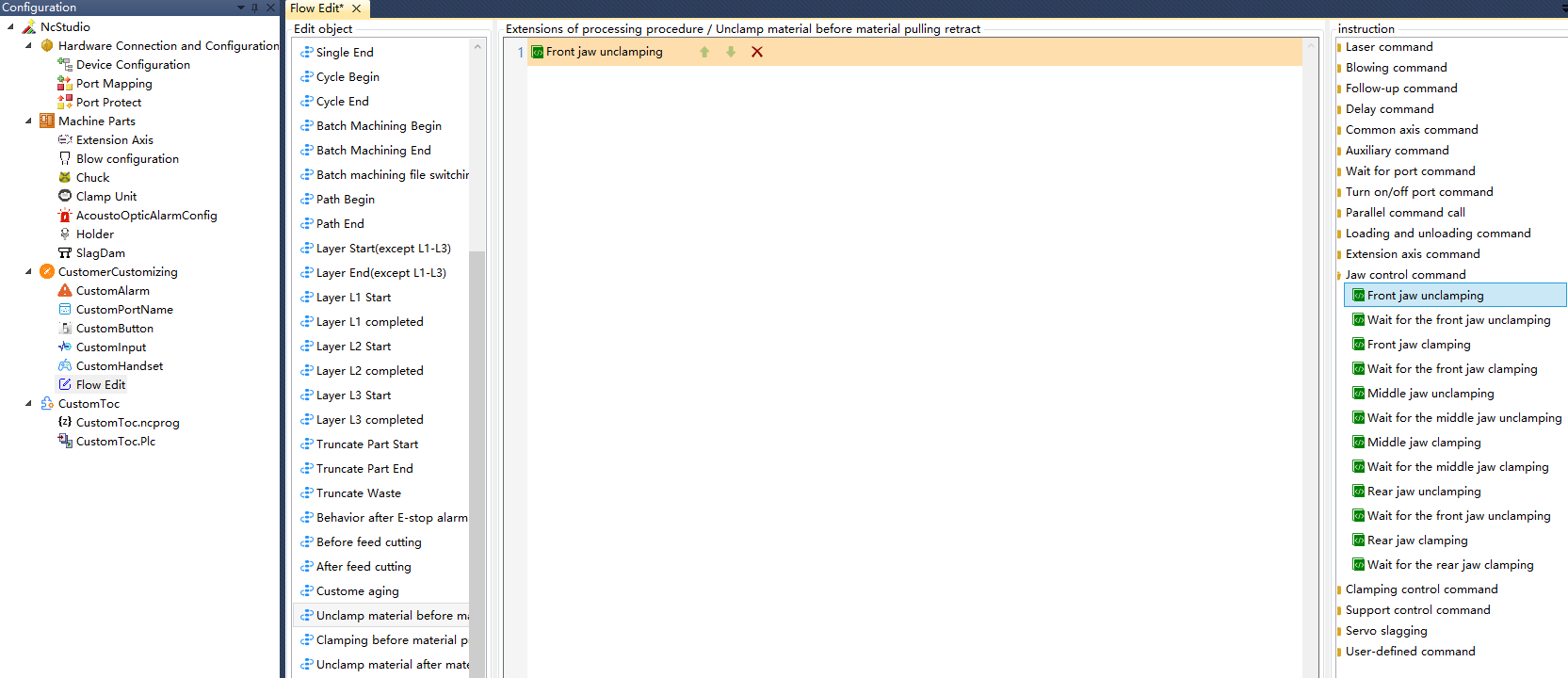
Task: Move Front jaw unclamping step down
Action: [x=731, y=52]
